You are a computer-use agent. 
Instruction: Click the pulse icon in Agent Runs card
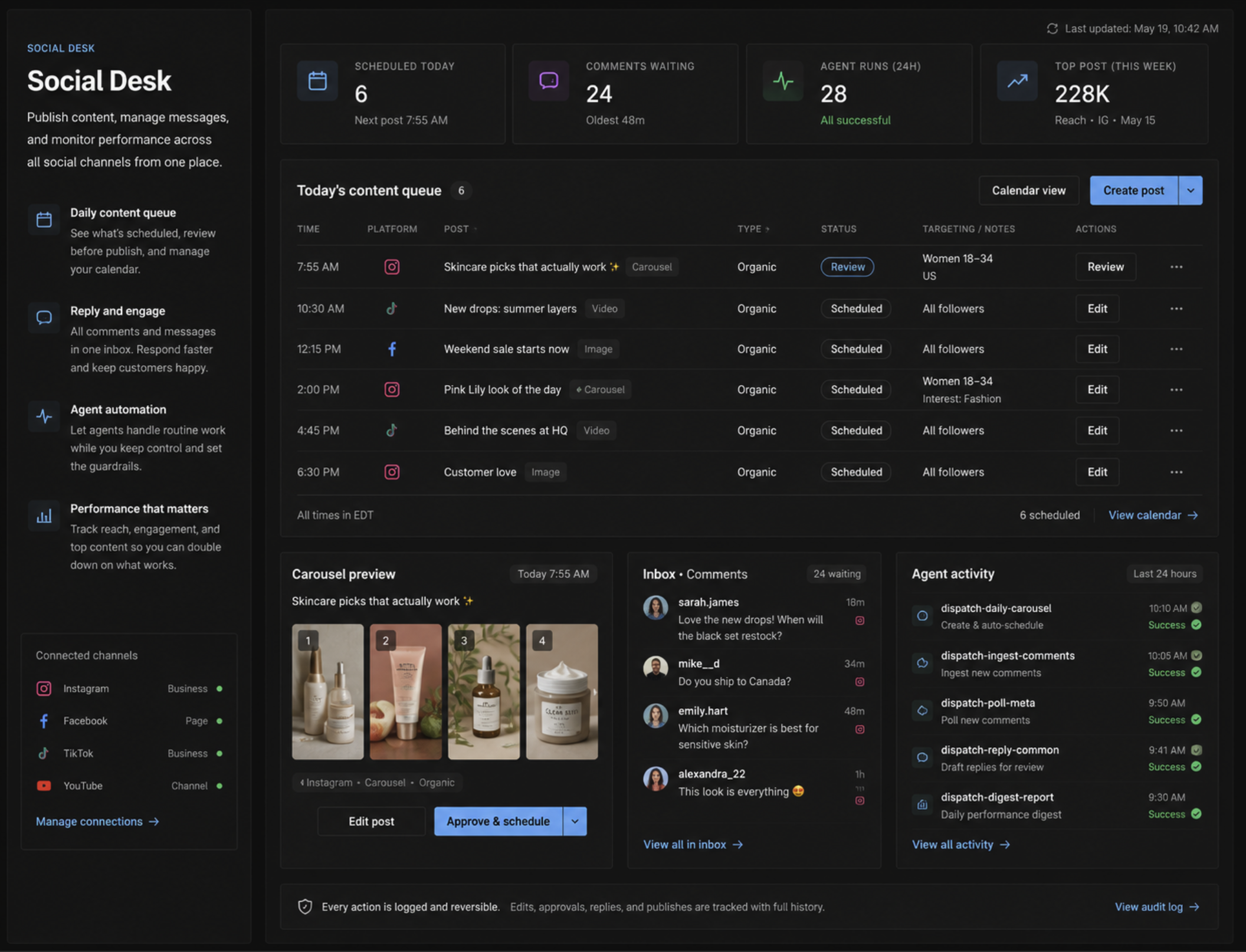click(x=783, y=81)
